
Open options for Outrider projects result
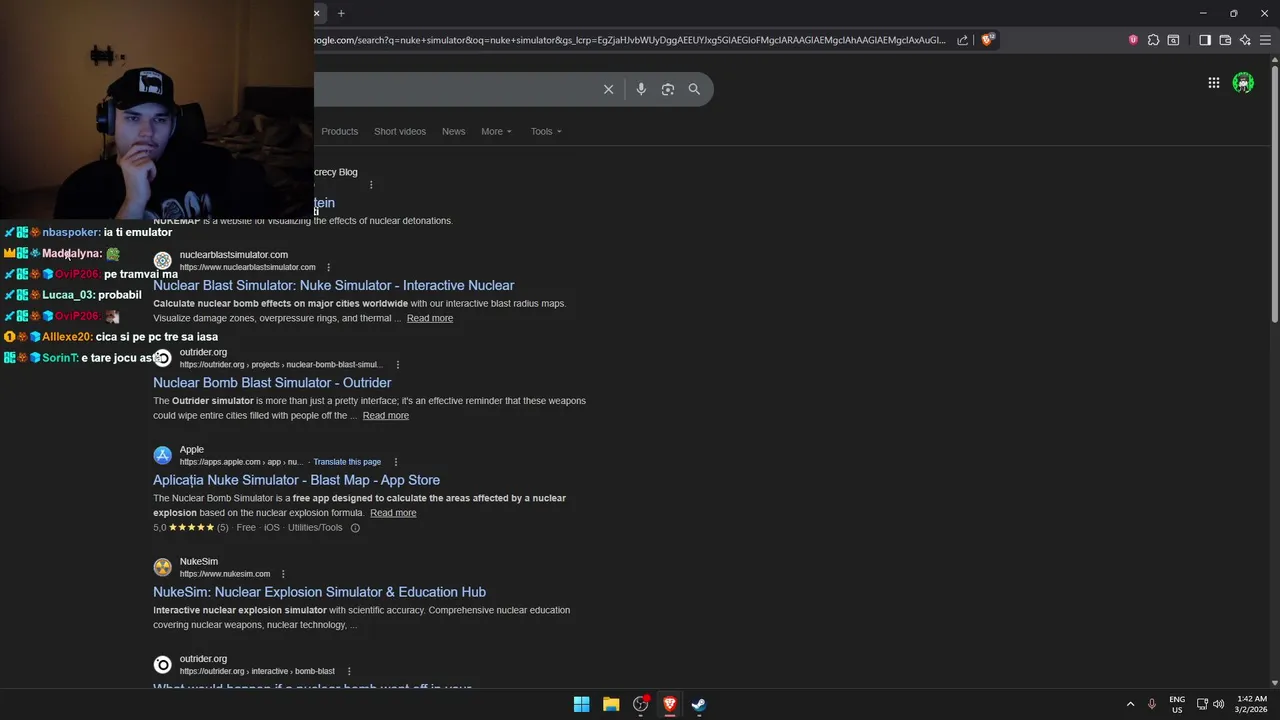[398, 364]
